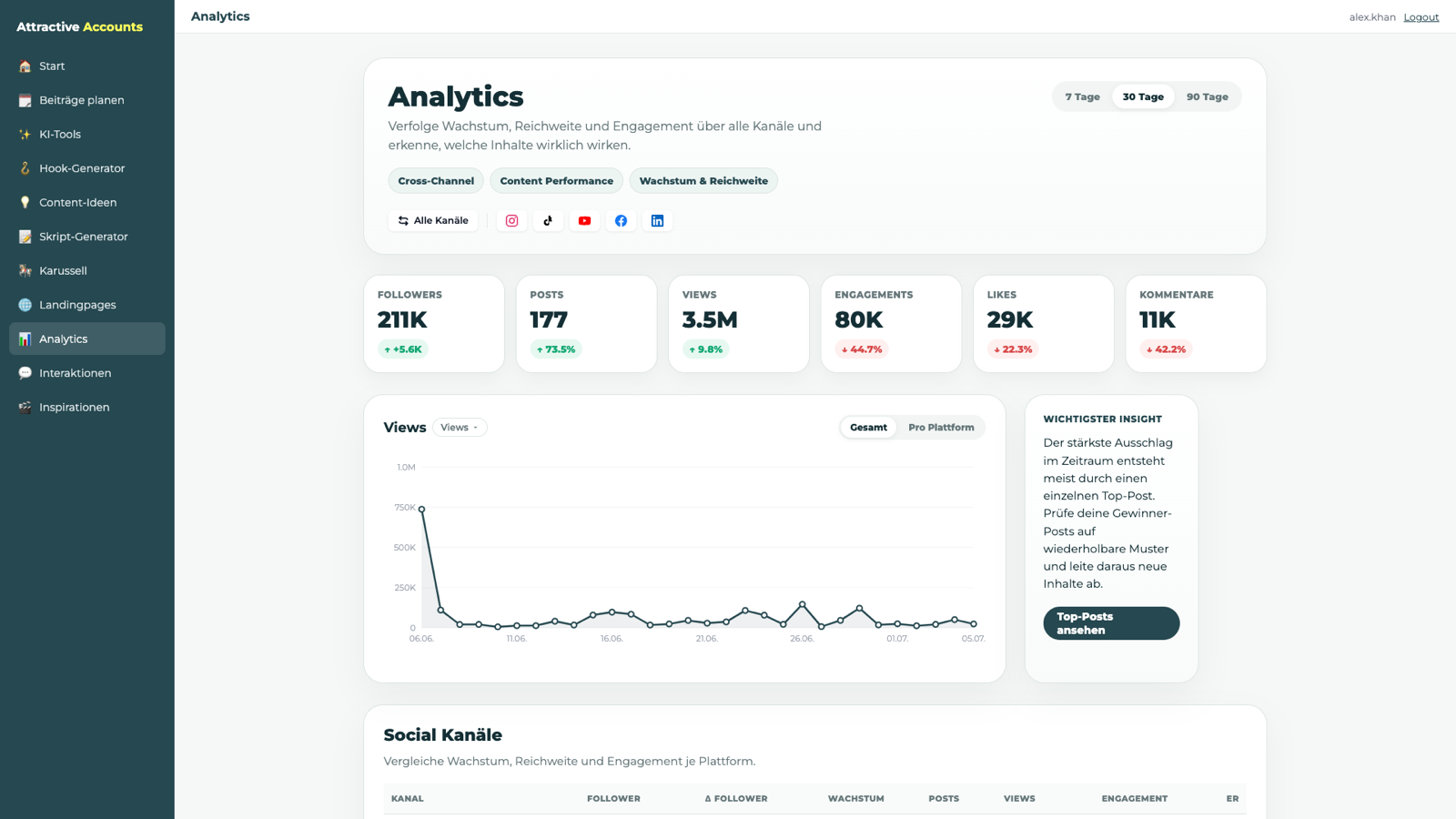
Task: Click the 9.8% views change badge
Action: [706, 349]
